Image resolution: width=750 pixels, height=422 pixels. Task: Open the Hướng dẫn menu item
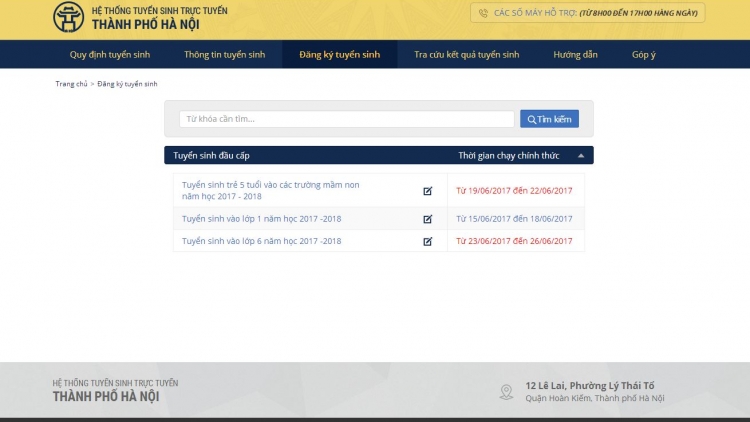coord(575,55)
